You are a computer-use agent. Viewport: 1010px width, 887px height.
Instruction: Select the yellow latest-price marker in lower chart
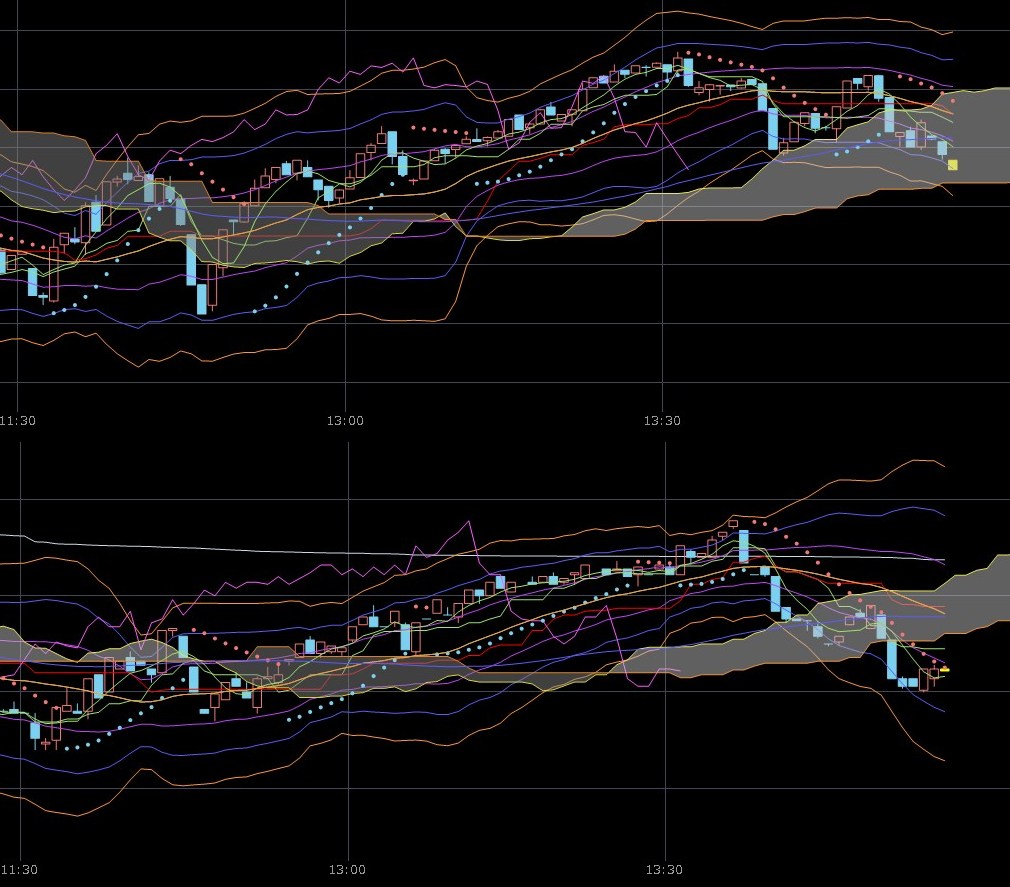point(944,669)
